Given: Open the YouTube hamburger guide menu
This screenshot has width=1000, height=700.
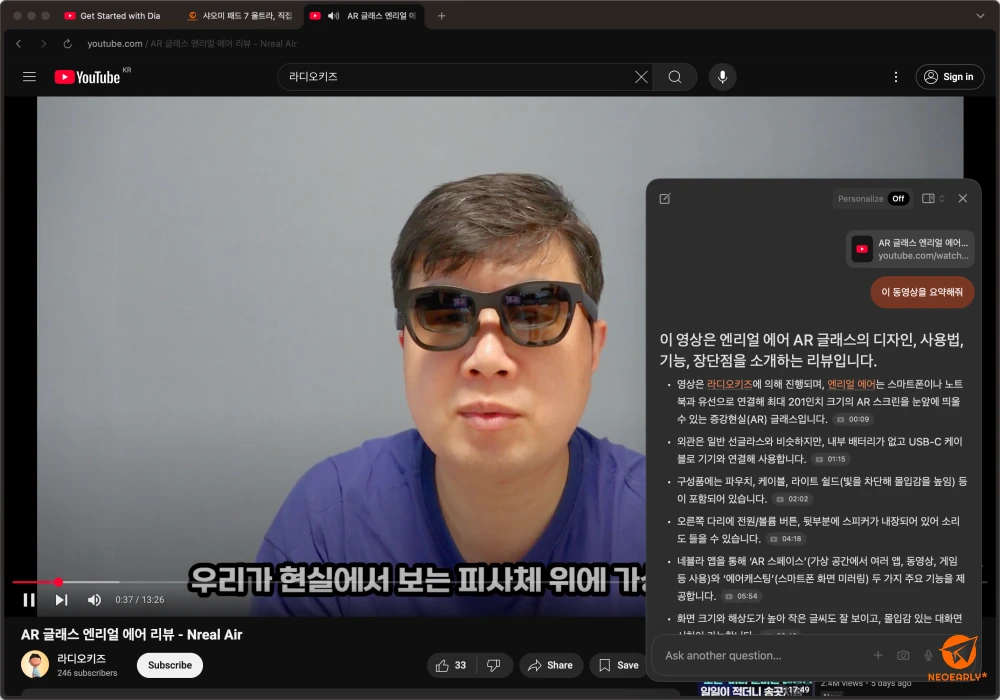Looking at the screenshot, I should coord(29,77).
